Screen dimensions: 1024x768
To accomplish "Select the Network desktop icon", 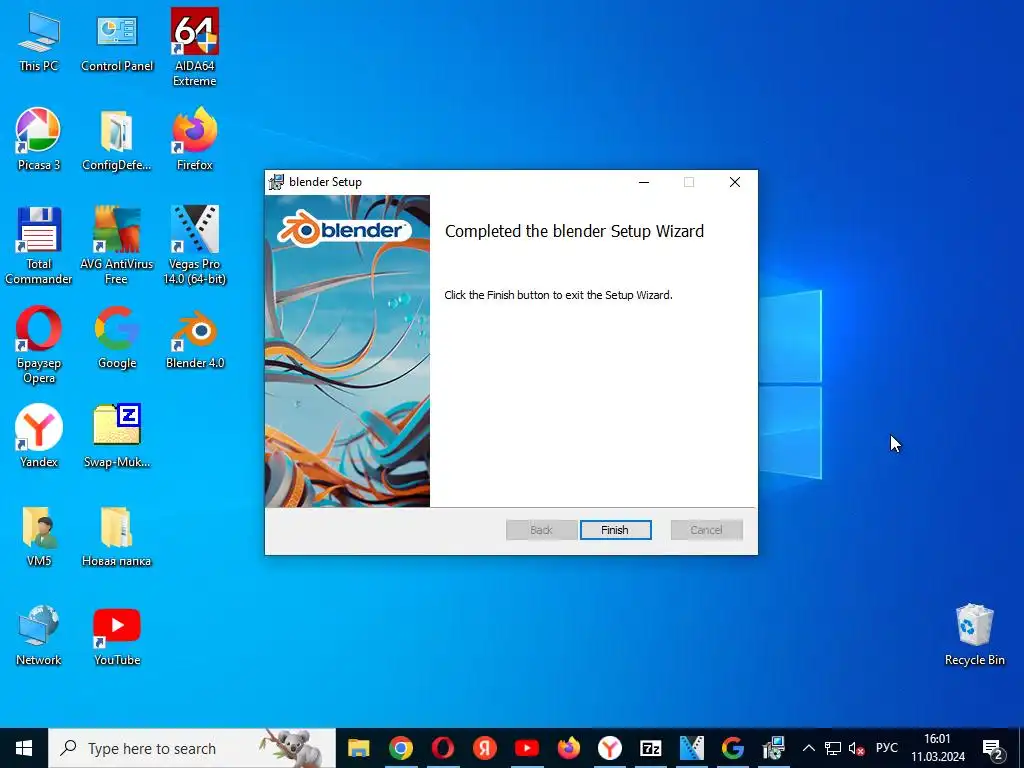I will point(39,635).
